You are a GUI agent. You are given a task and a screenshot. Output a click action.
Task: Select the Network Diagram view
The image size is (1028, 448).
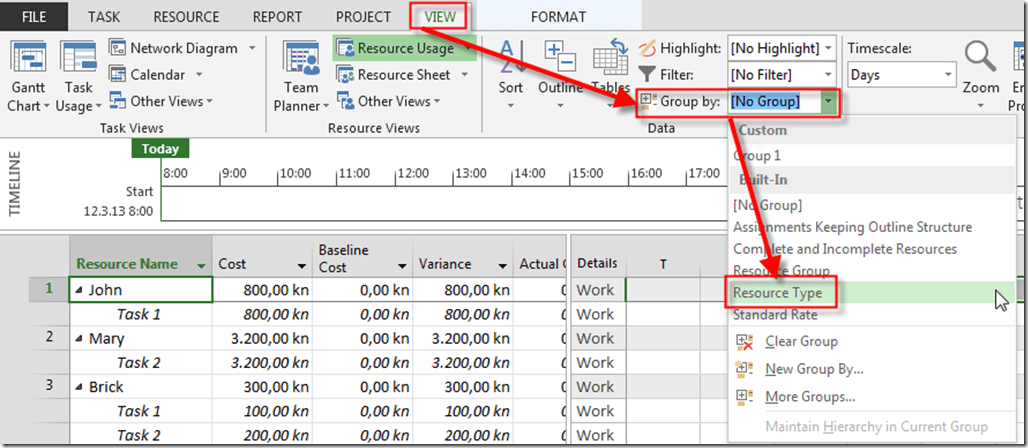tap(183, 48)
